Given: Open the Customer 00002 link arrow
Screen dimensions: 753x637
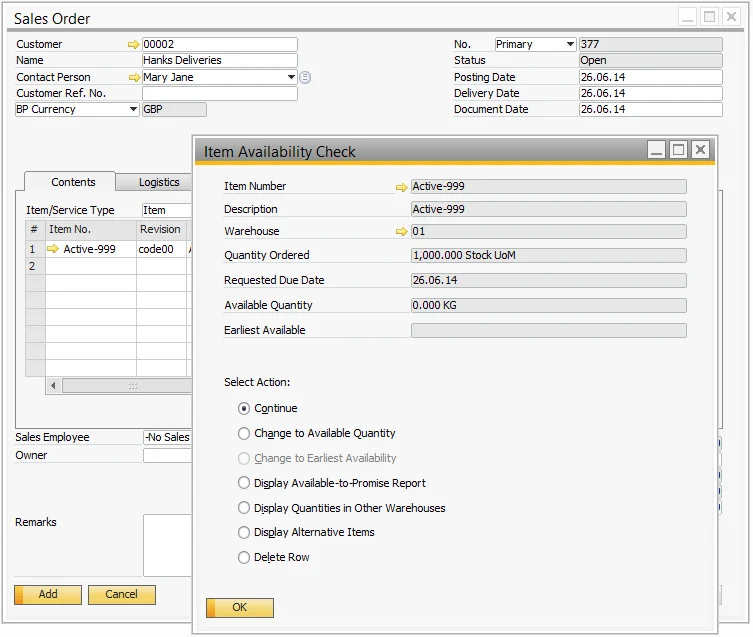Looking at the screenshot, I should [x=134, y=45].
